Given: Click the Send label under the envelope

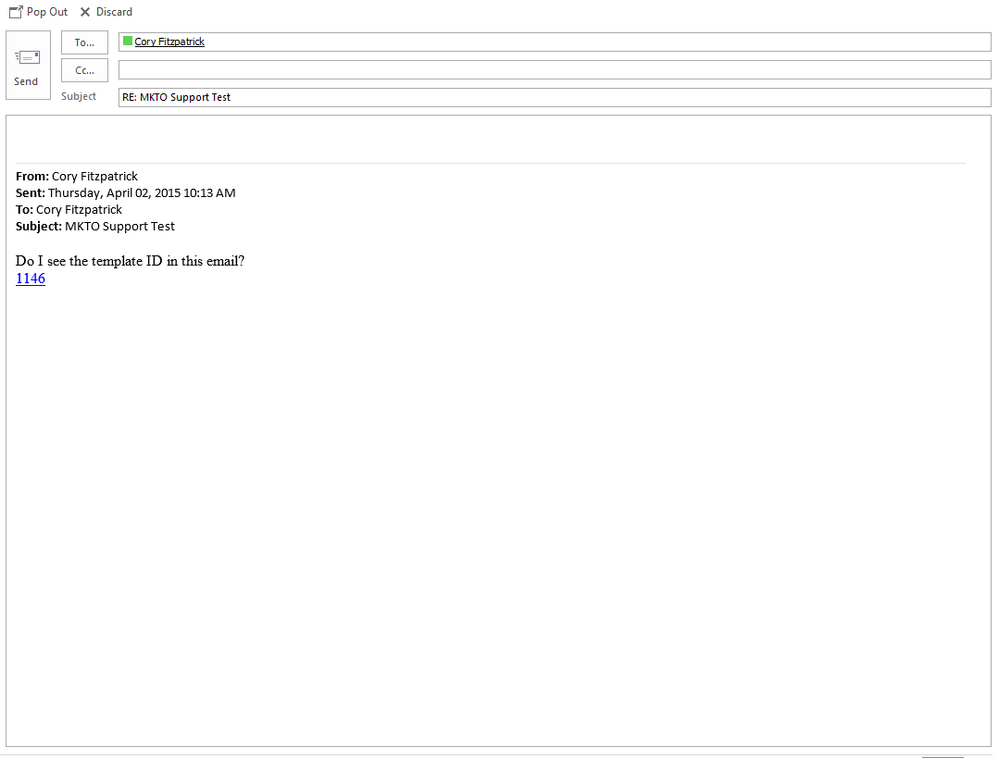Looking at the screenshot, I should pos(27,82).
